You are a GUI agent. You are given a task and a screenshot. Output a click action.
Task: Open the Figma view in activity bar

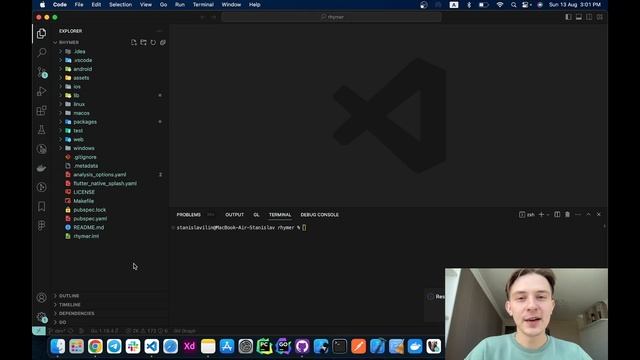41,226
